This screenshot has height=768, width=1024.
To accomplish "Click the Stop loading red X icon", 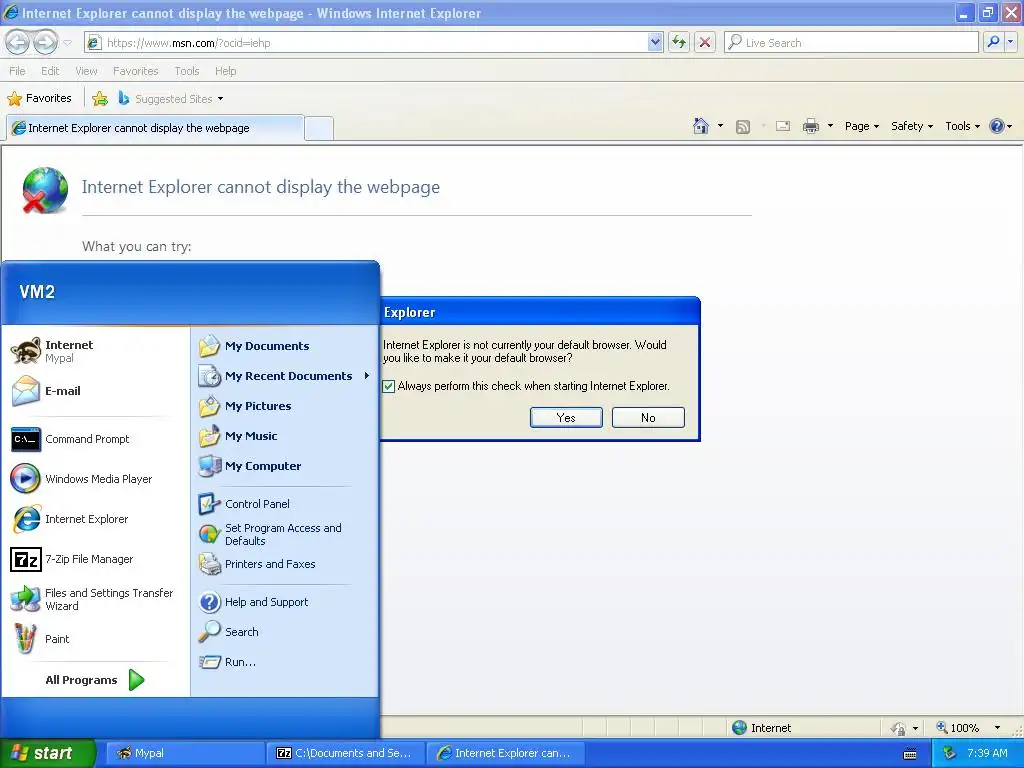I will tap(705, 42).
